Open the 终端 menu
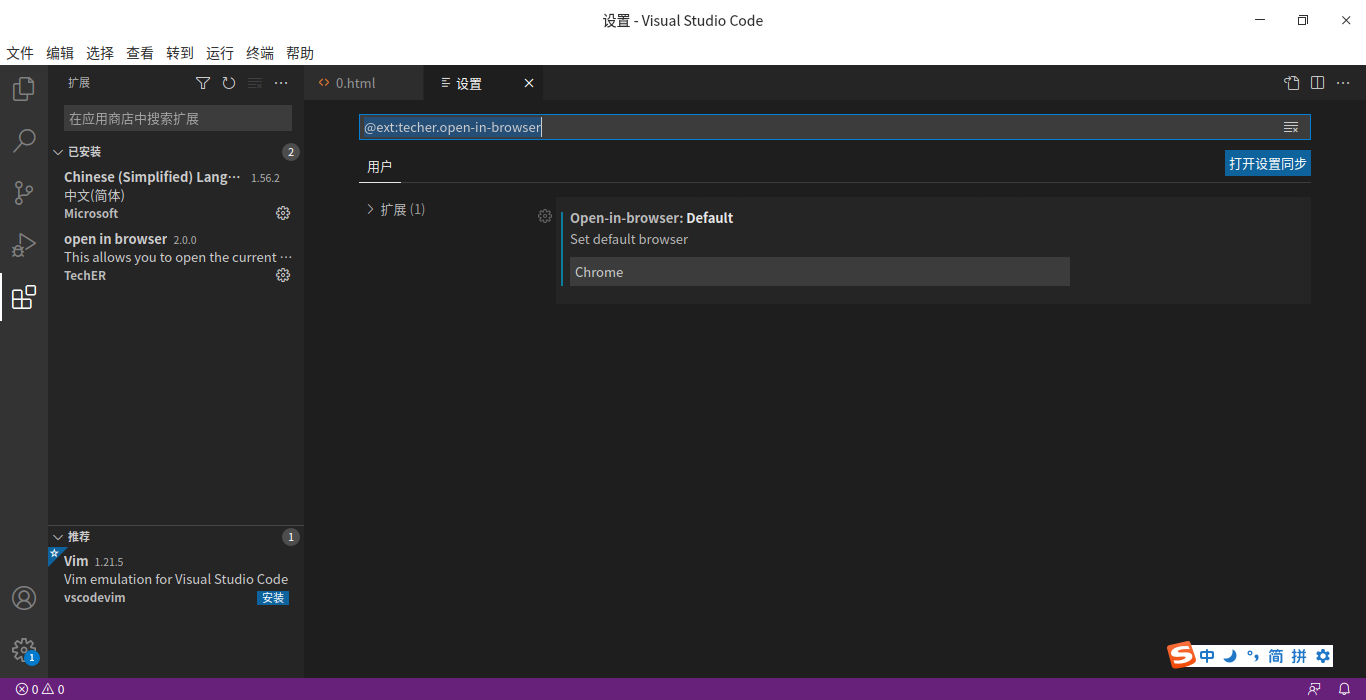 (260, 53)
